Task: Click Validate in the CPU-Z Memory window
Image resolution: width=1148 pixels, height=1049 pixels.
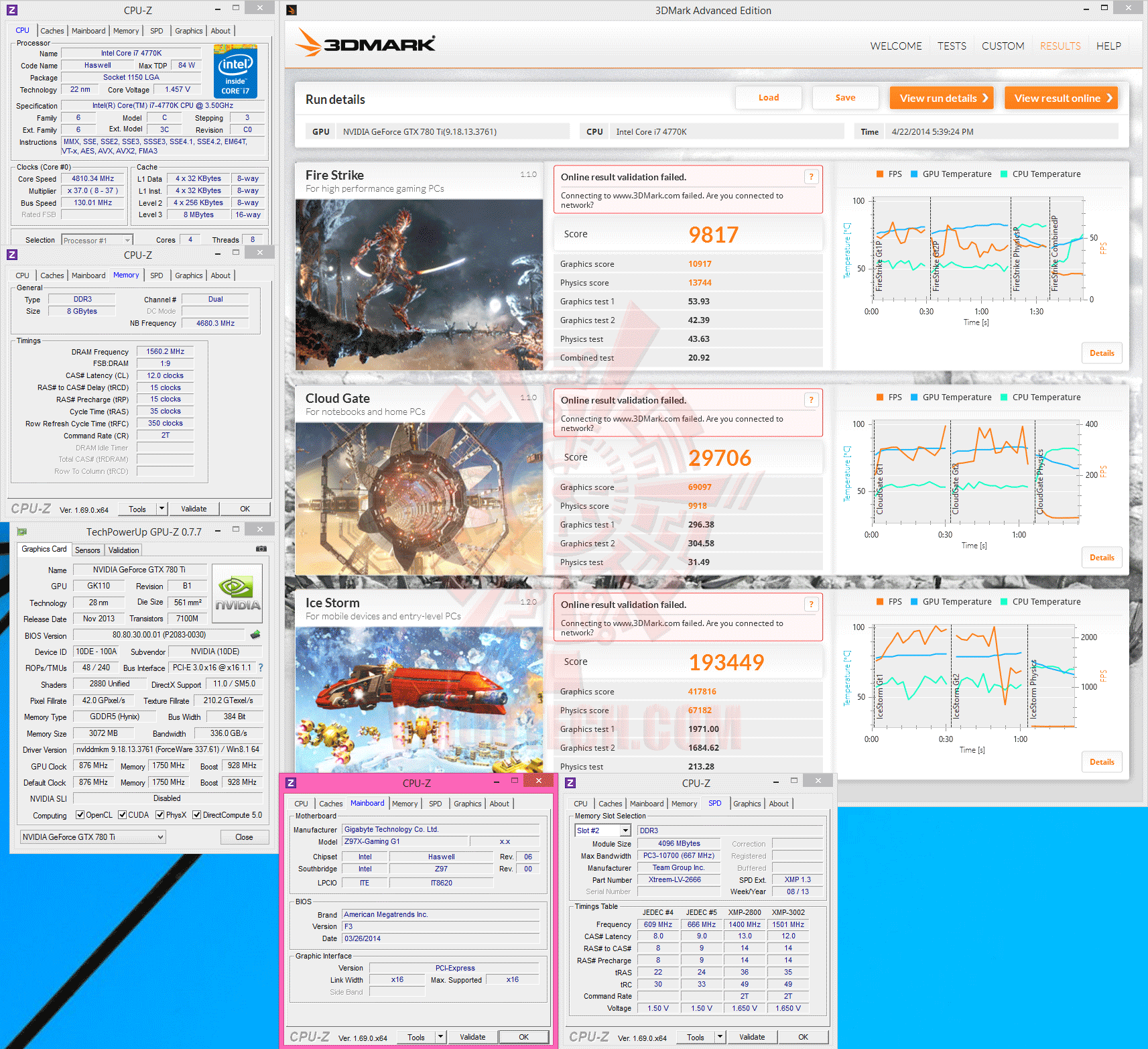Action: [x=194, y=509]
